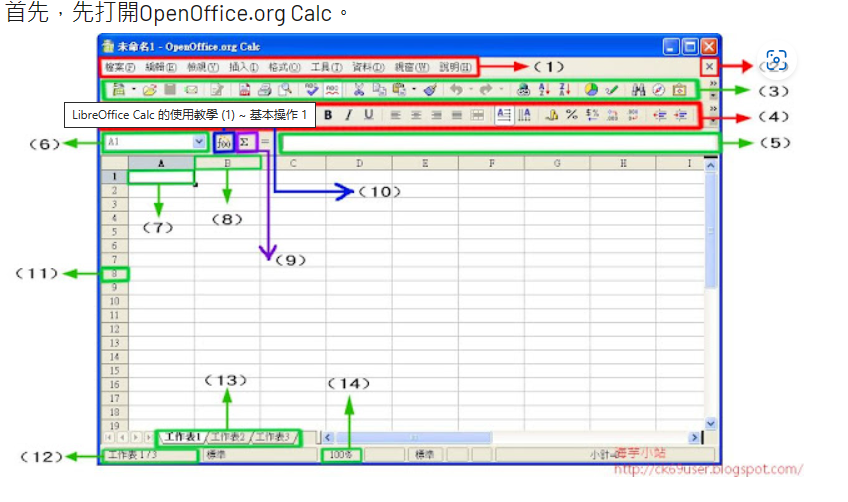Click the formula input line

tap(499, 143)
